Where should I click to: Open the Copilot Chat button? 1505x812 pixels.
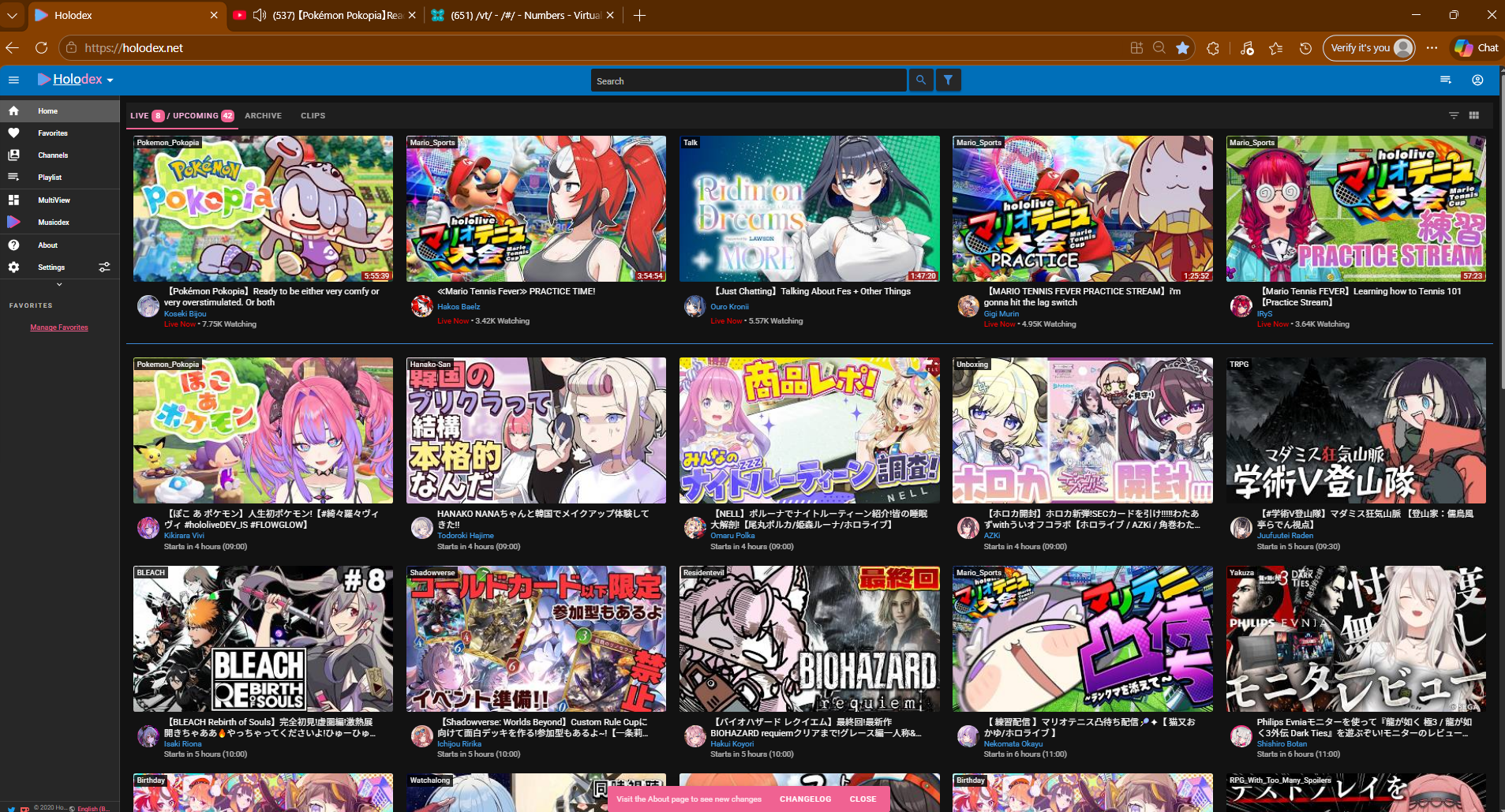(1477, 48)
